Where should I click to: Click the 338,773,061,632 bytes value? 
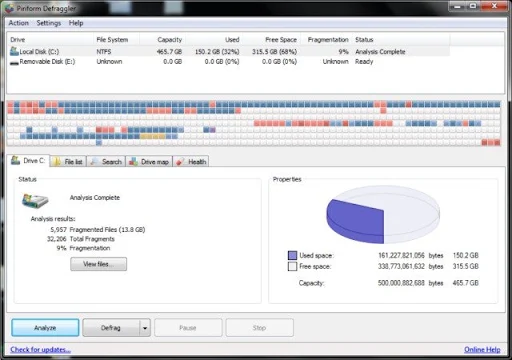coord(401,266)
